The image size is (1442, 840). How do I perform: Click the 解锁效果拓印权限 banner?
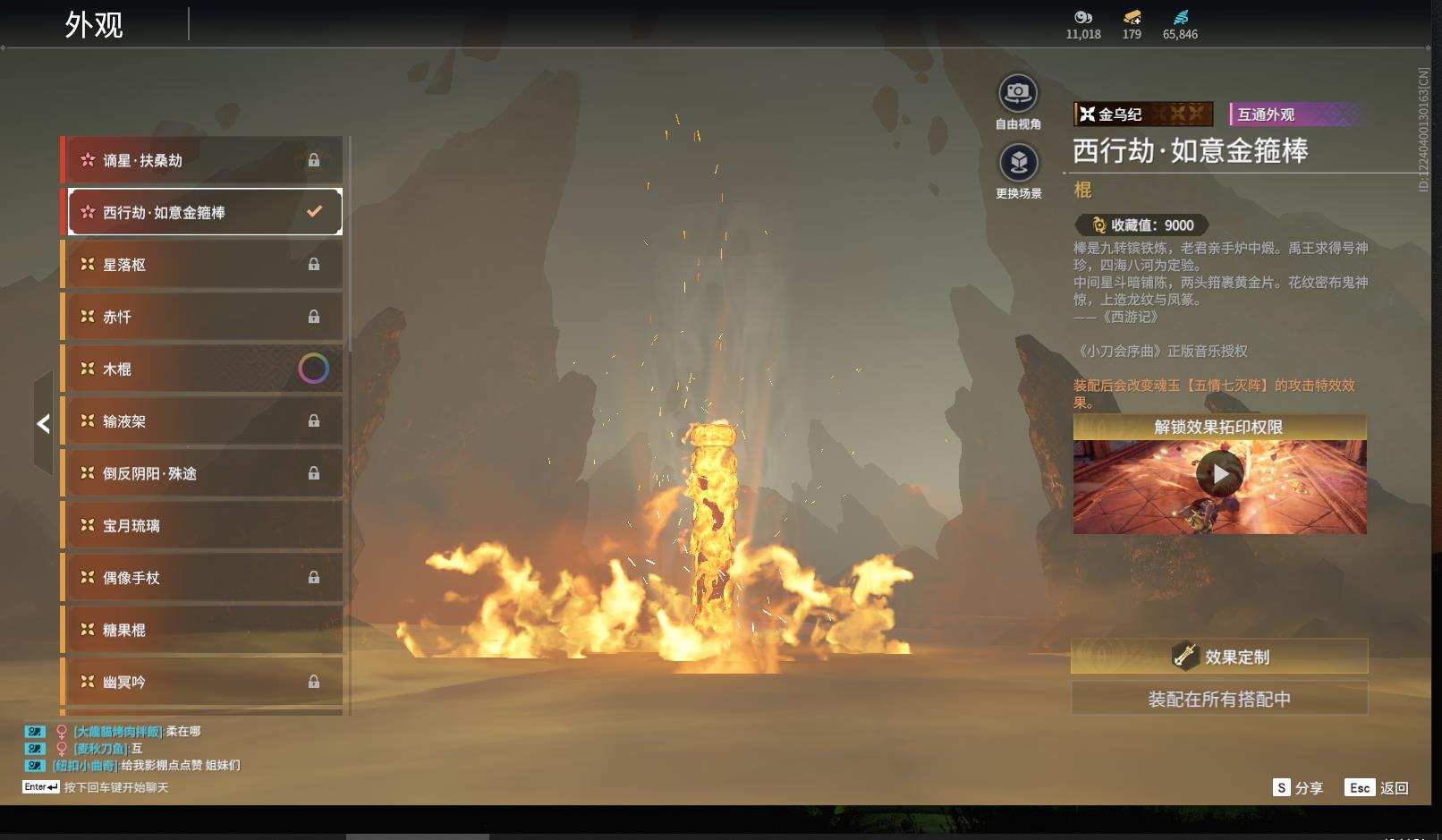[x=1219, y=427]
